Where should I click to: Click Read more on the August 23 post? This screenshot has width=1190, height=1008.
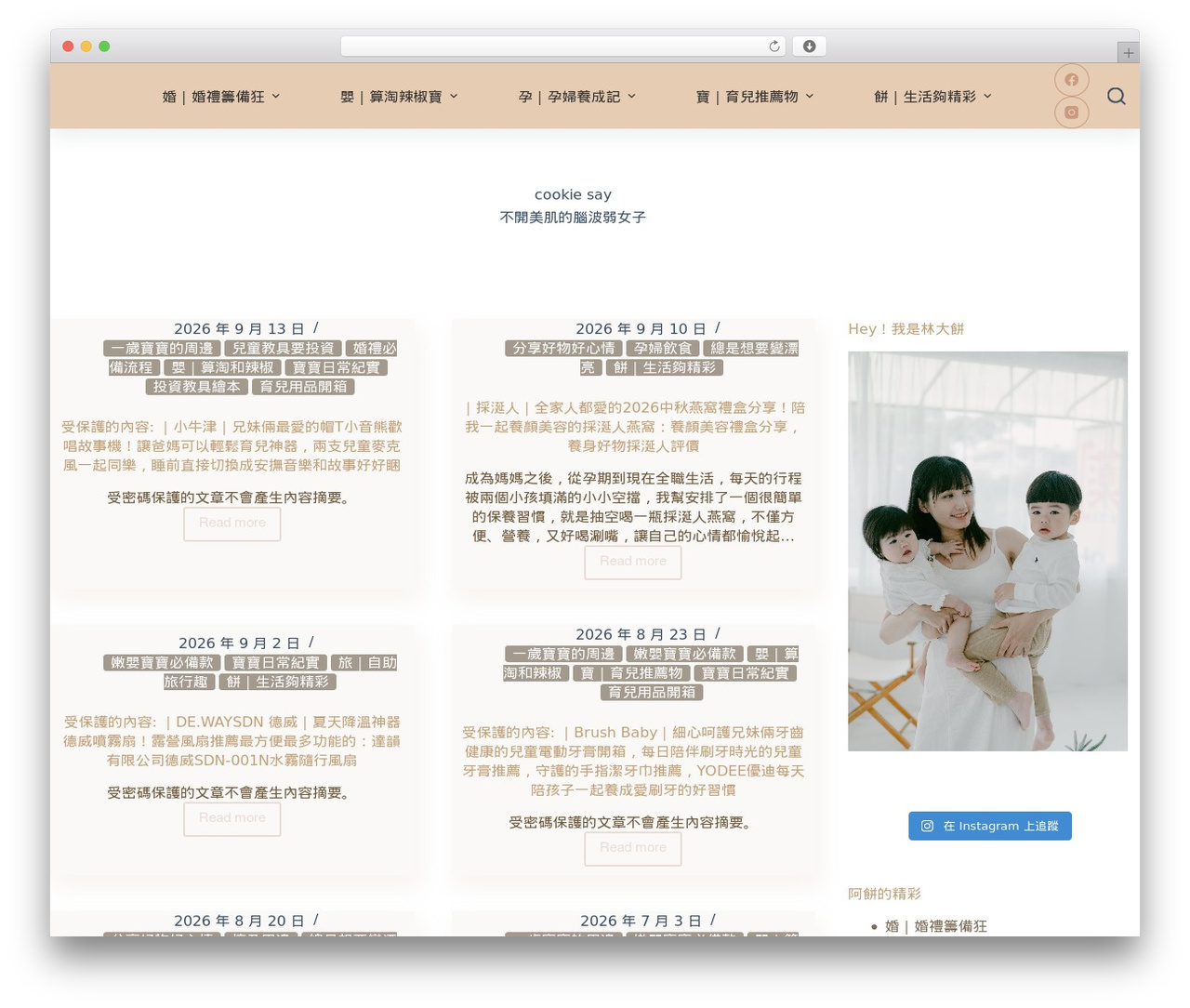coord(633,848)
